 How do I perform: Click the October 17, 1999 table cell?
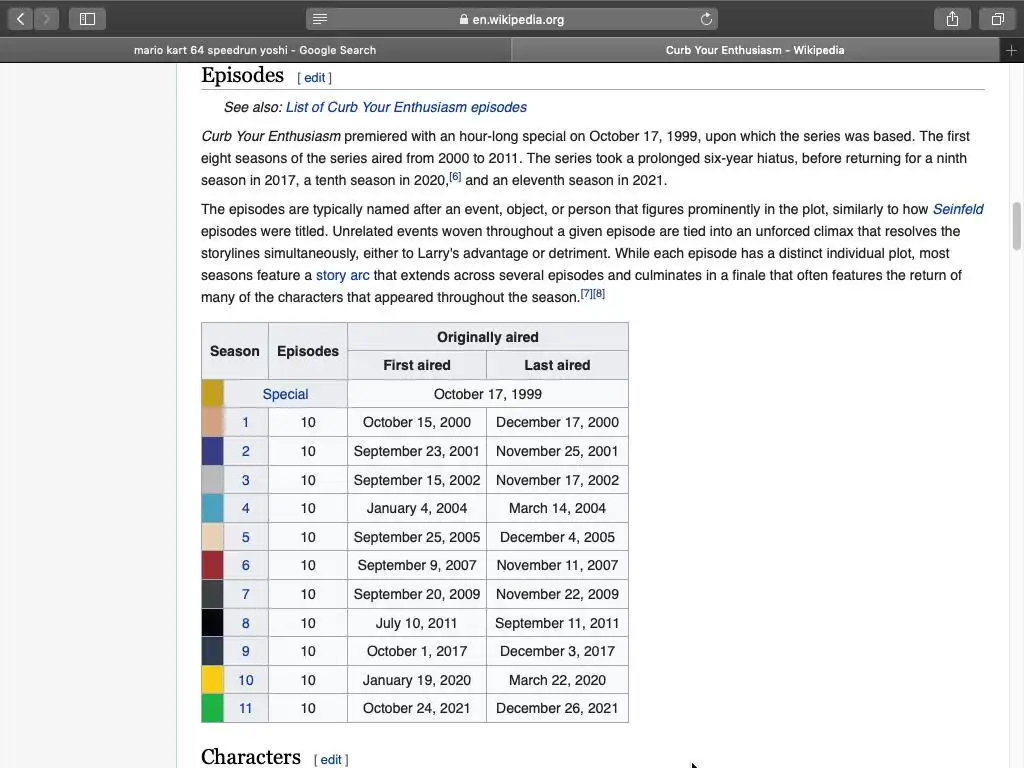[x=488, y=394]
